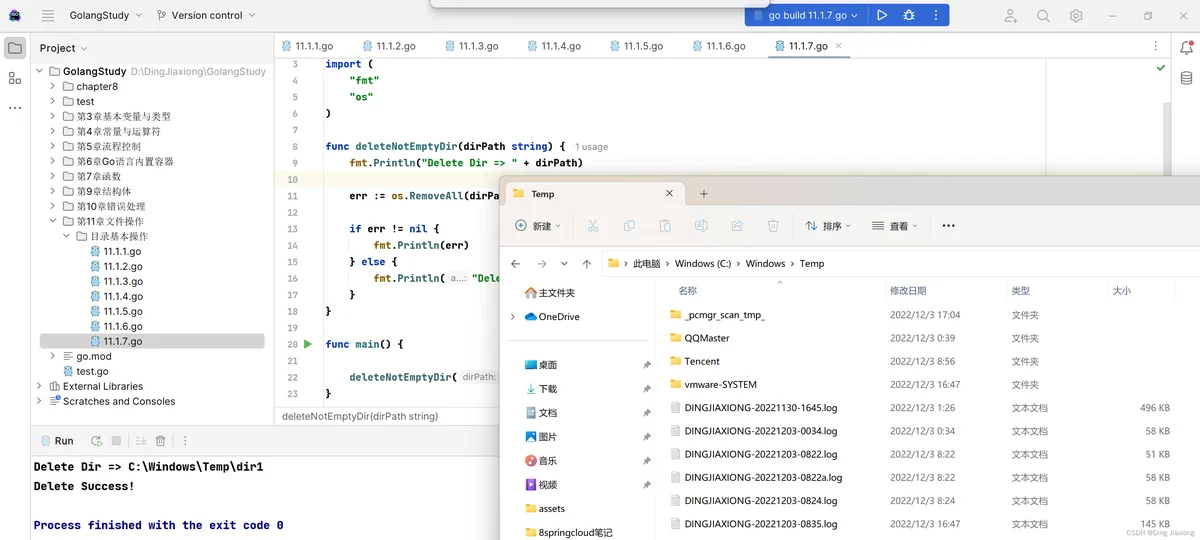This screenshot has width=1200, height=540.
Task: Start debugging with the bug icon
Action: coord(908,15)
